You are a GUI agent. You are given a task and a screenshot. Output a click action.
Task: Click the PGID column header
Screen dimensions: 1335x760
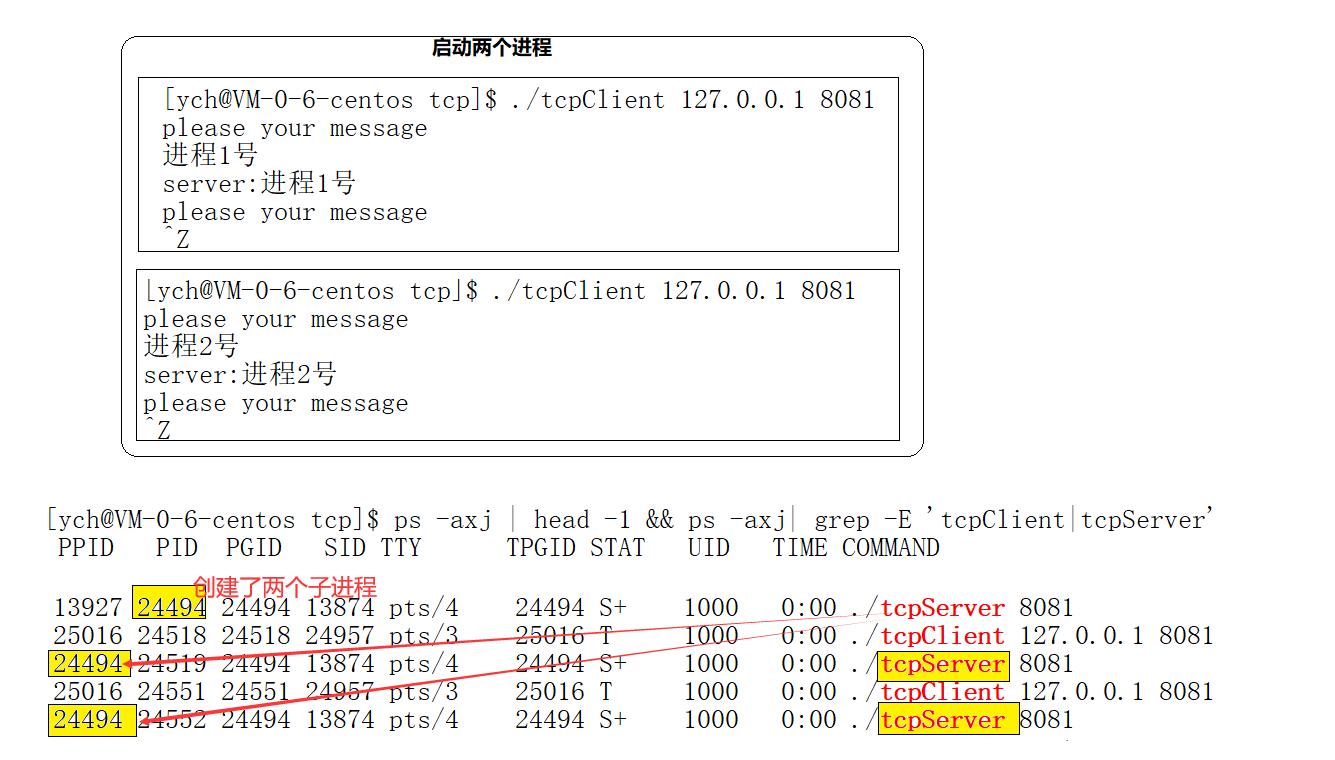point(254,548)
